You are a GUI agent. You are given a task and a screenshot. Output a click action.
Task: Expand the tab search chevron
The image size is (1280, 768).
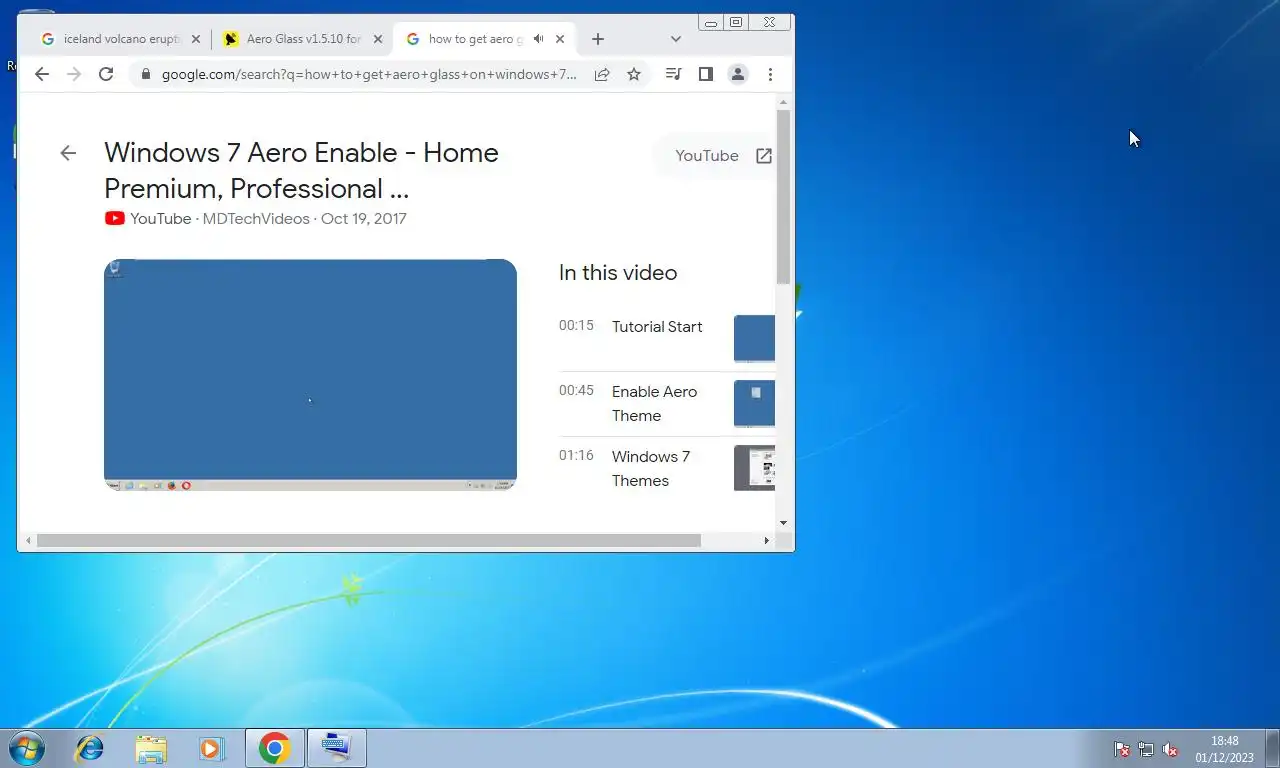(x=676, y=39)
